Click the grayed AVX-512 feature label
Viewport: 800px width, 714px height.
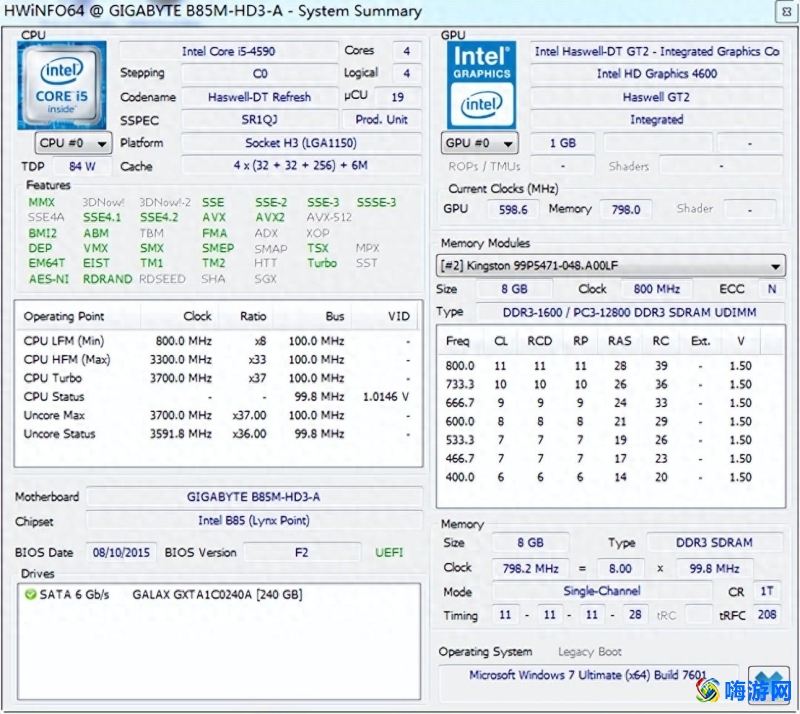point(329,217)
